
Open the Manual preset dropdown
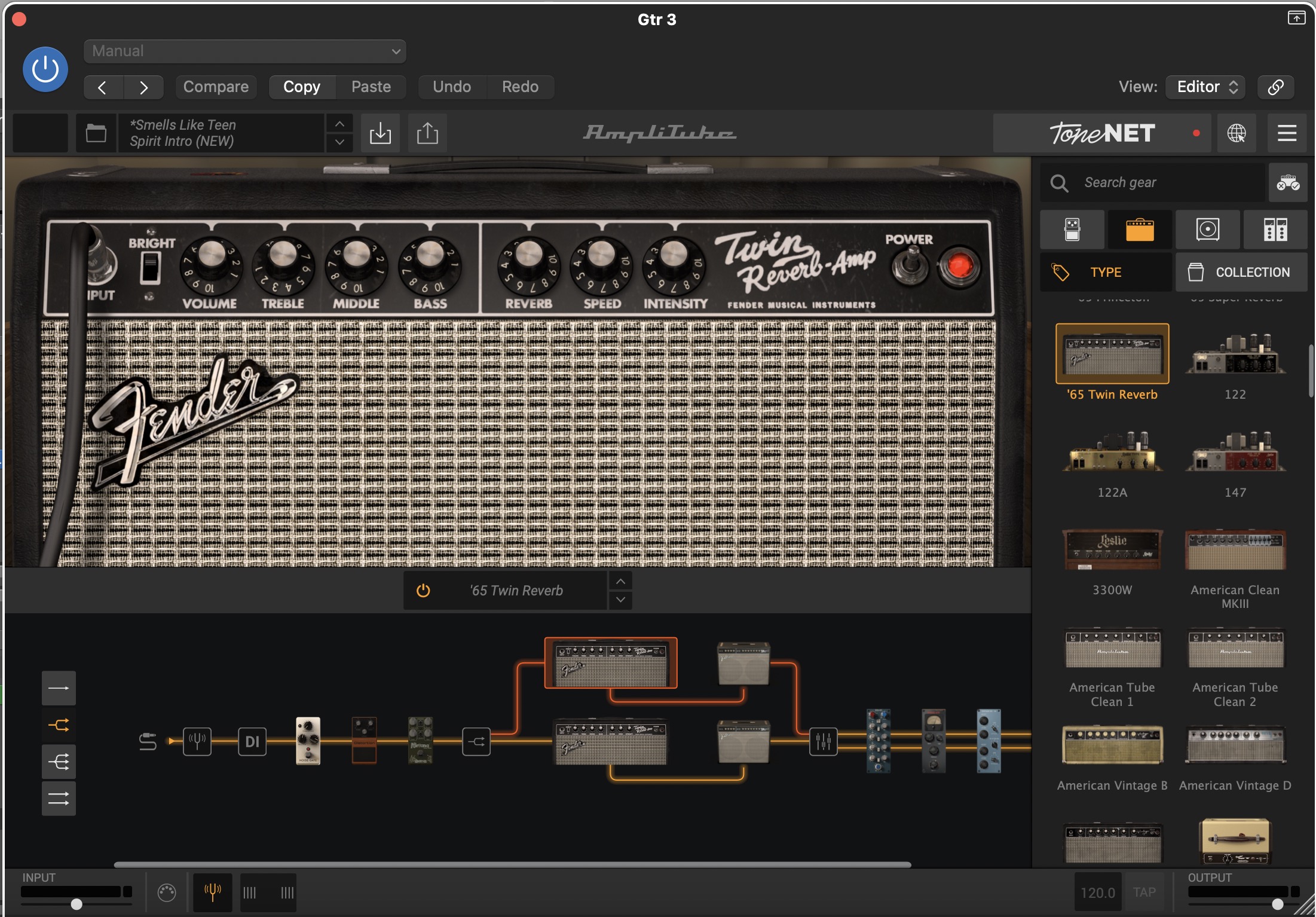[245, 51]
